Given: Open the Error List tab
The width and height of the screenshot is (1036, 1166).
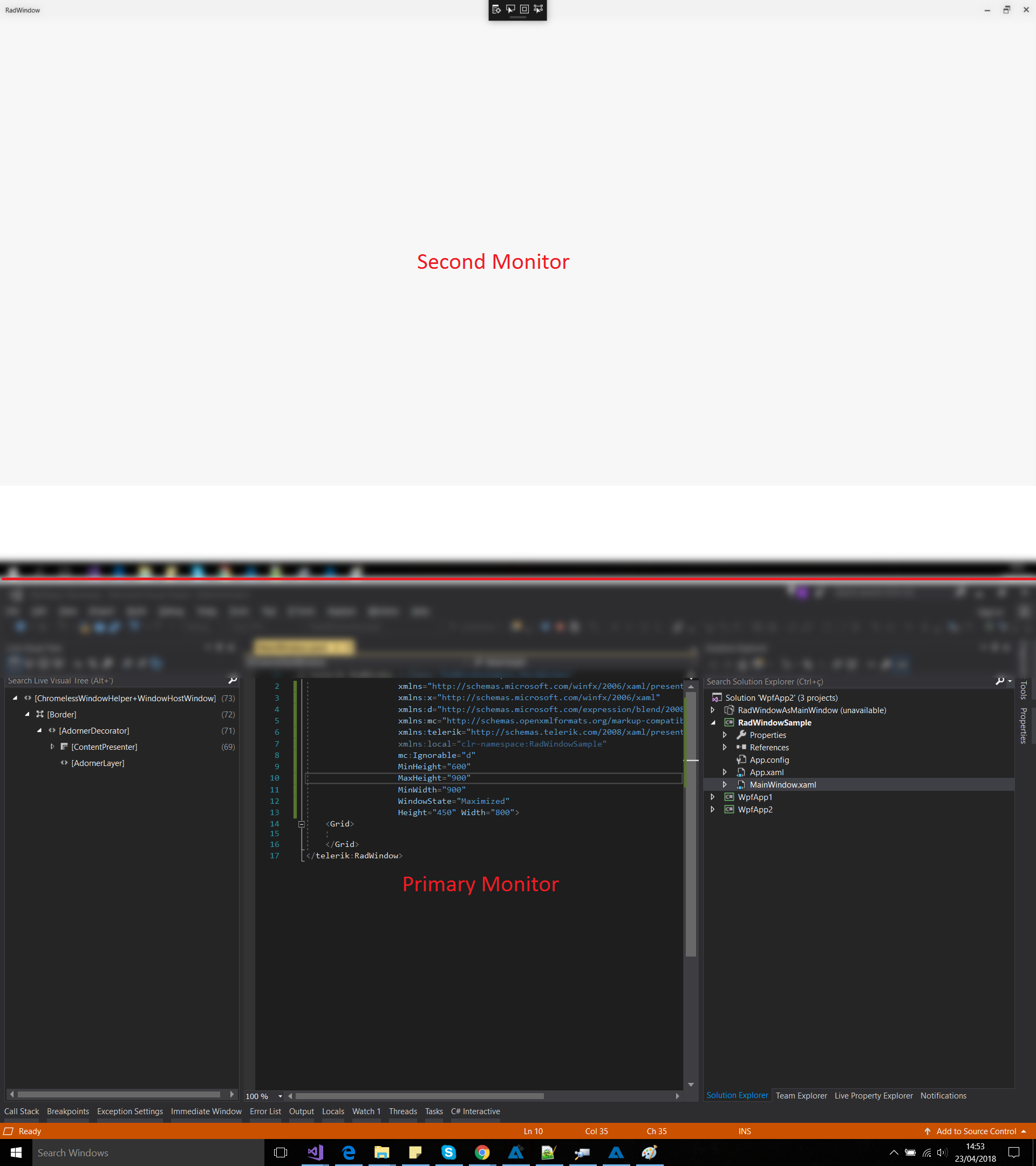Looking at the screenshot, I should 265,1111.
